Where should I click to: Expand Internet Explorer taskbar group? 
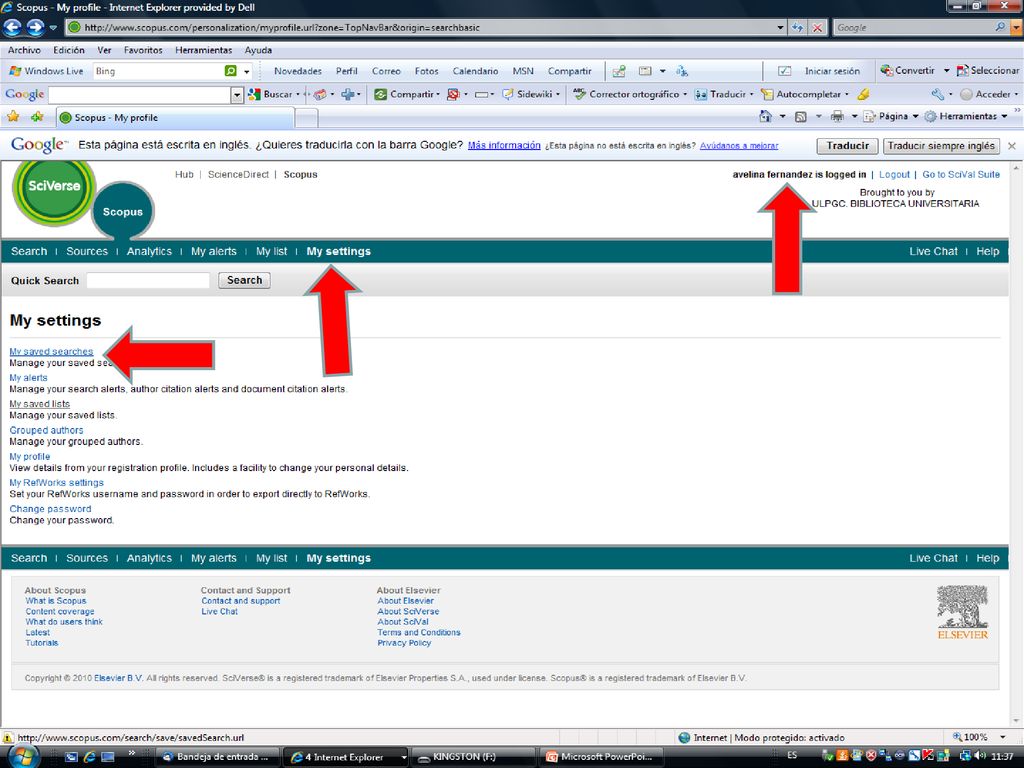click(404, 758)
